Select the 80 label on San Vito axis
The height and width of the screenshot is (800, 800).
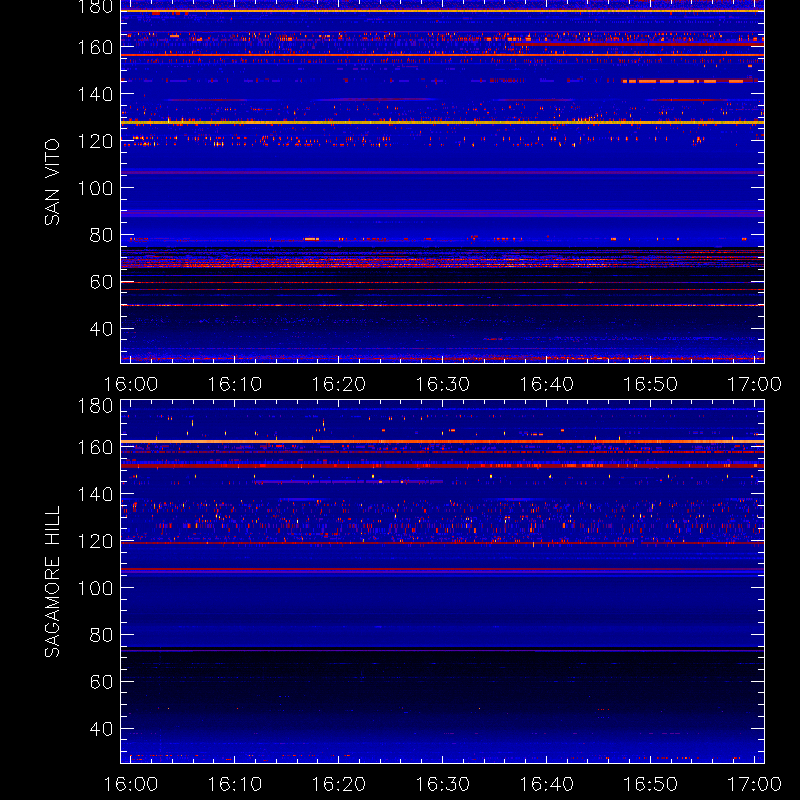pyautogui.click(x=101, y=235)
